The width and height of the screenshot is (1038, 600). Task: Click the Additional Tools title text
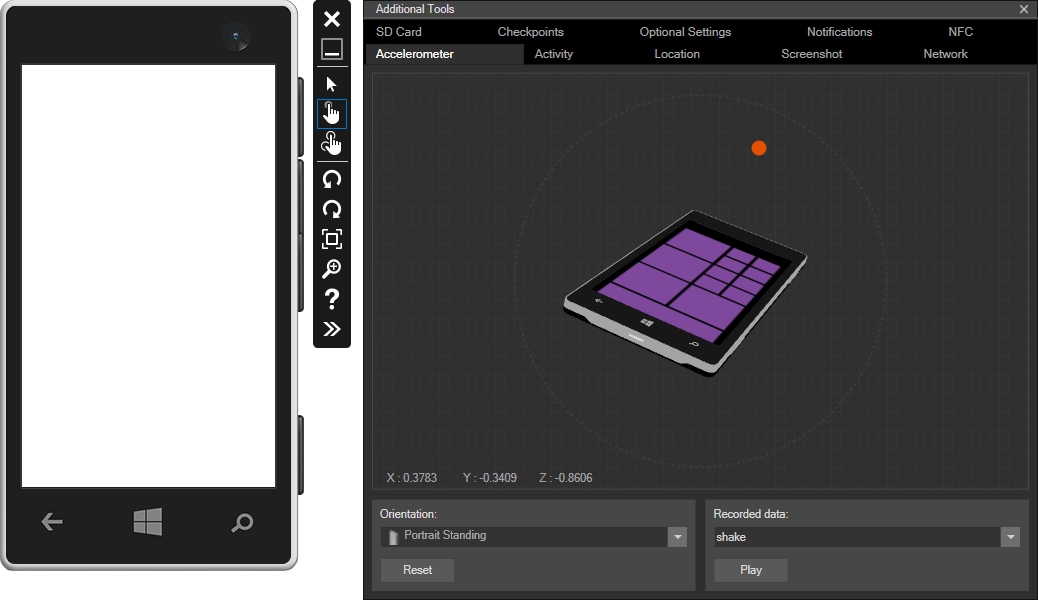coord(415,9)
